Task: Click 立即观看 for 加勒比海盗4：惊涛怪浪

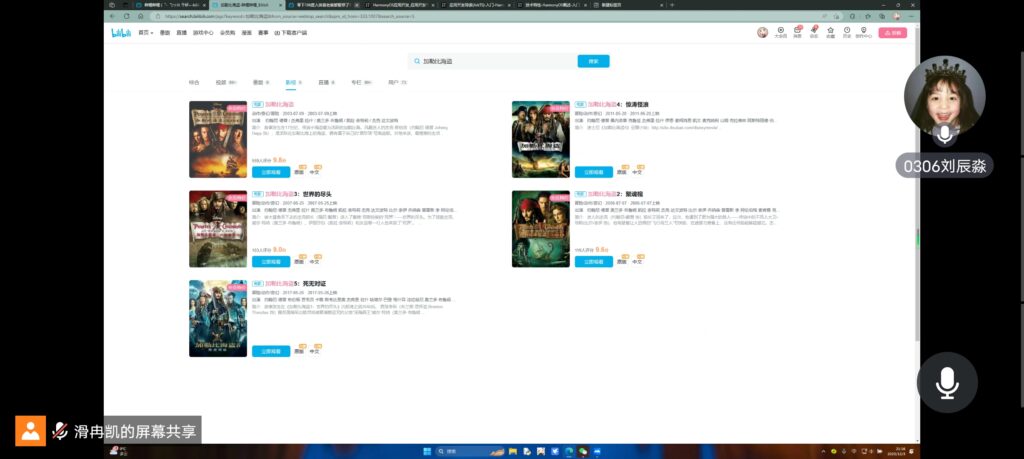Action: tap(594, 172)
